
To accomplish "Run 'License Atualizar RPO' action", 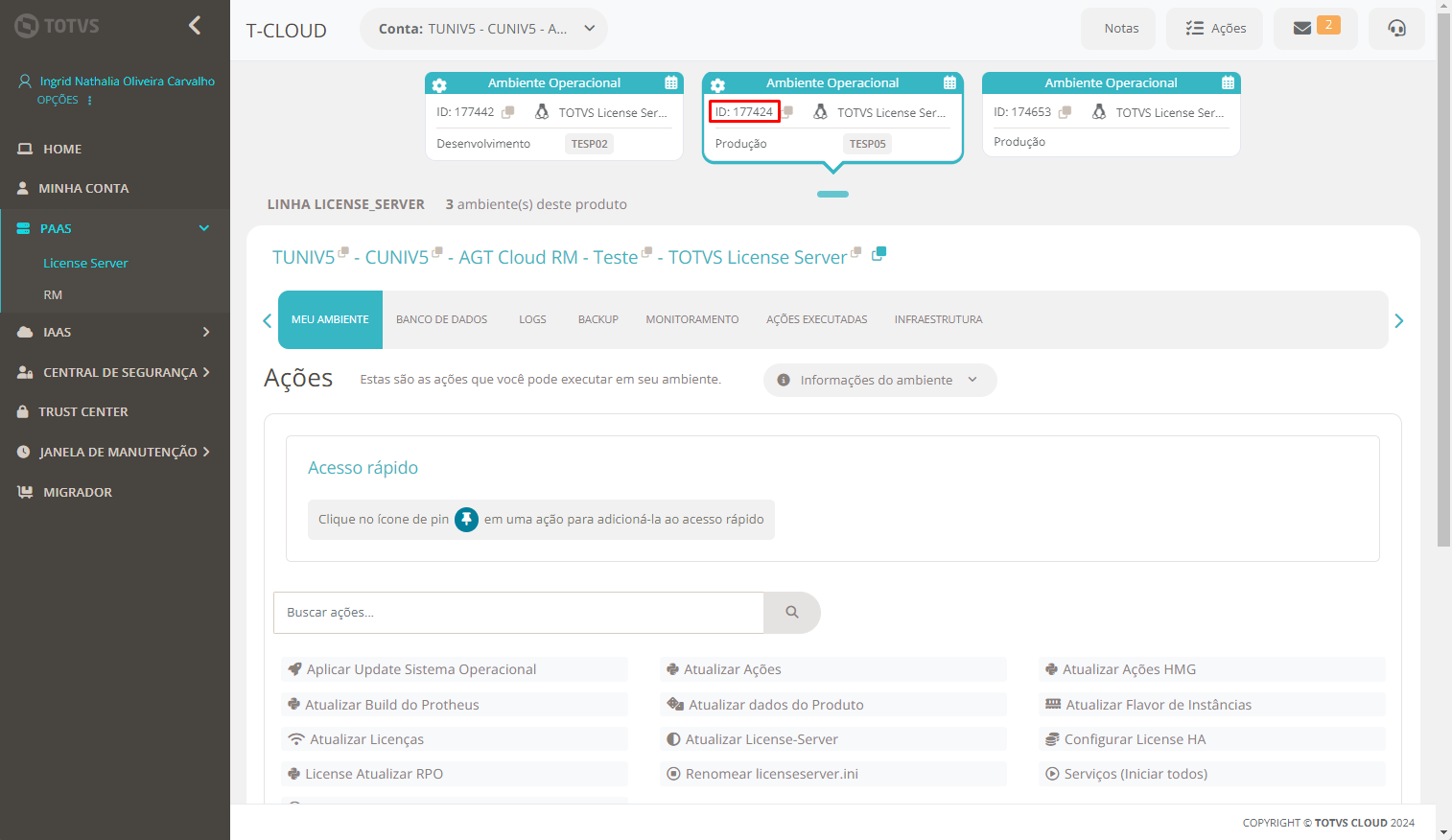I will pyautogui.click(x=455, y=774).
